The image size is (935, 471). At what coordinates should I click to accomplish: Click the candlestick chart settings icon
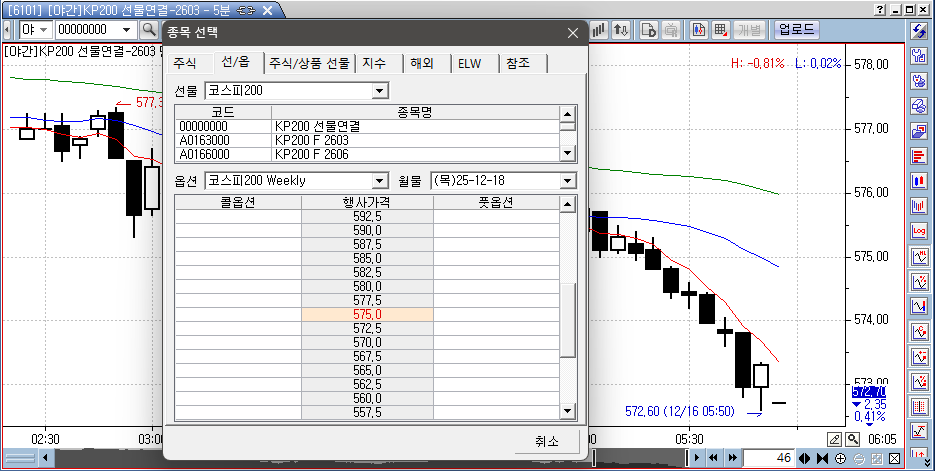tap(698, 29)
